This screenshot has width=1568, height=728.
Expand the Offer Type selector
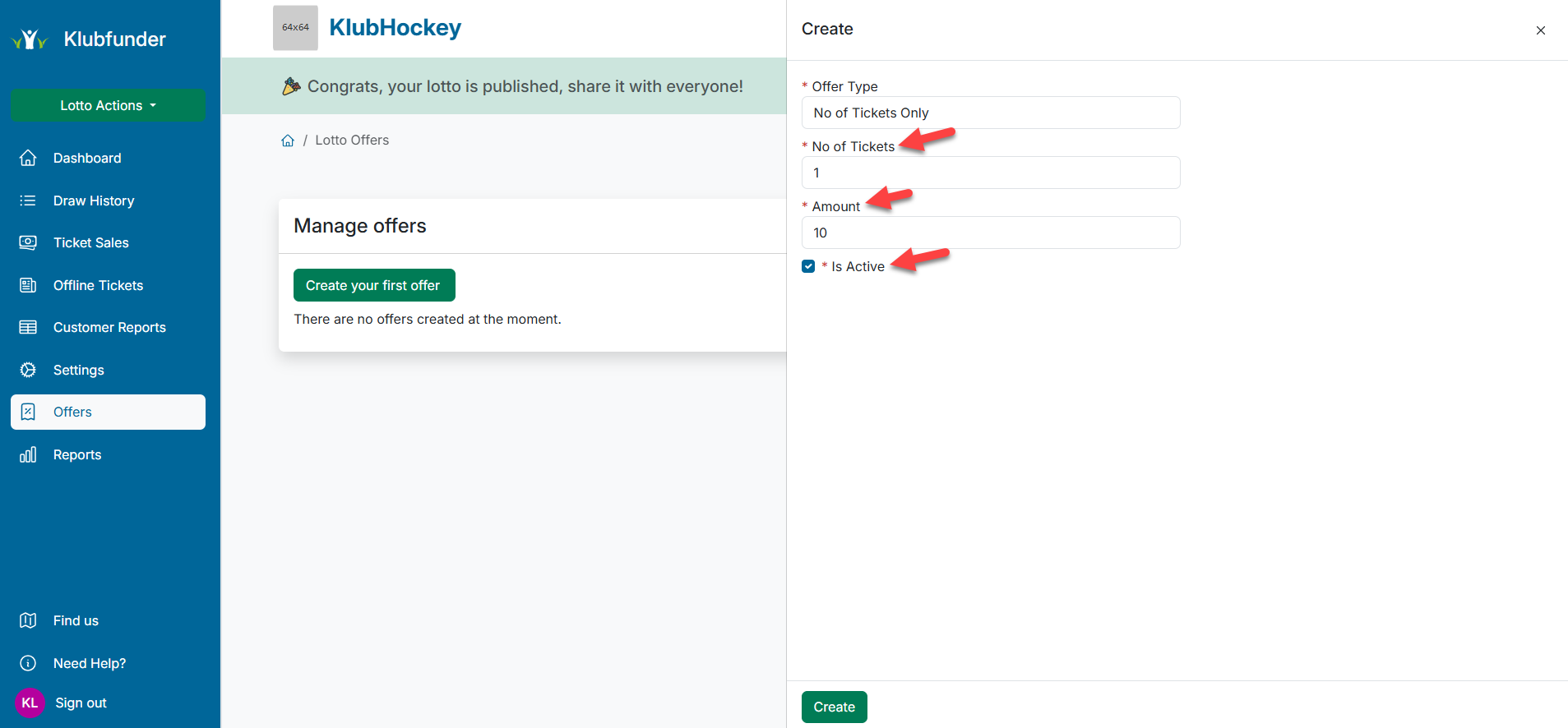990,113
